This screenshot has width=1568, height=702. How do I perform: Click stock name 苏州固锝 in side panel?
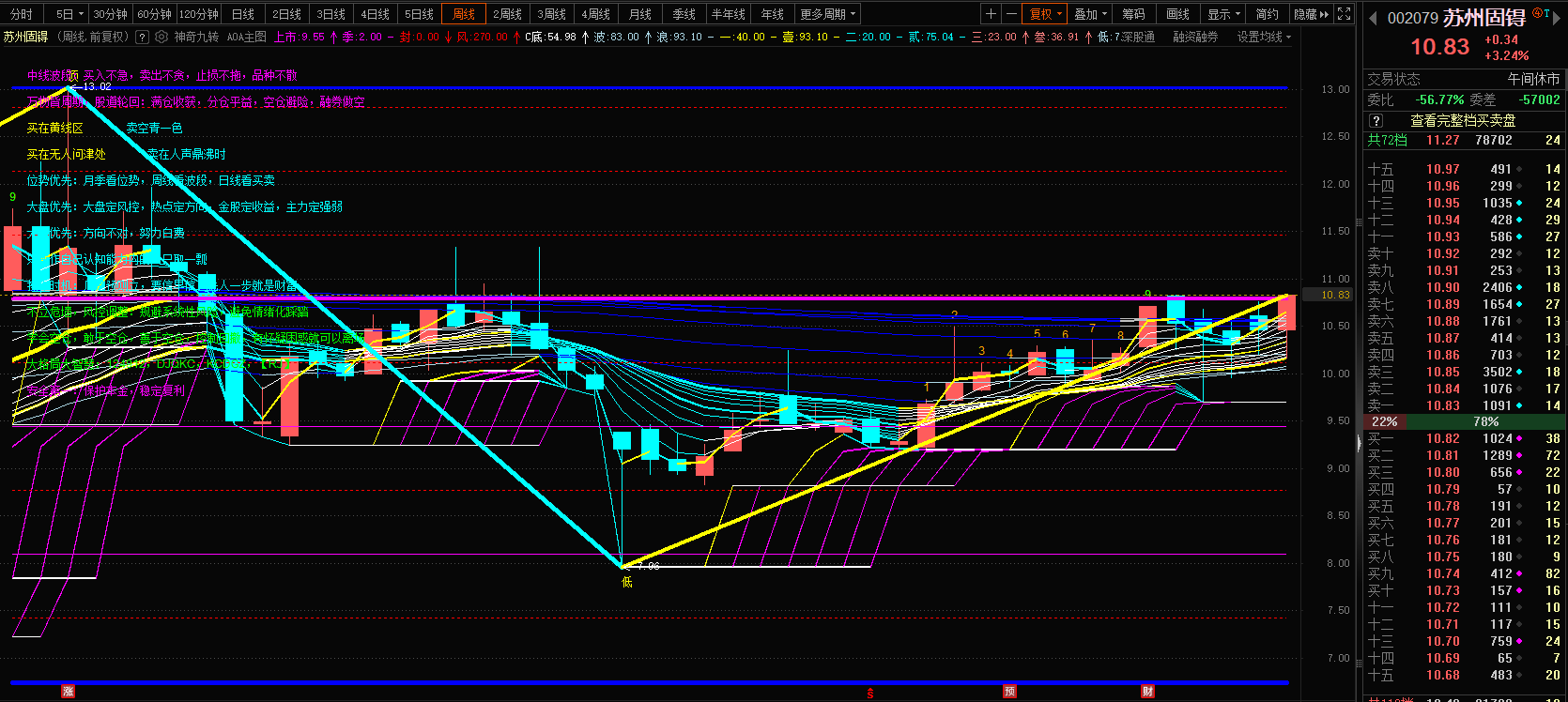tap(1483, 18)
